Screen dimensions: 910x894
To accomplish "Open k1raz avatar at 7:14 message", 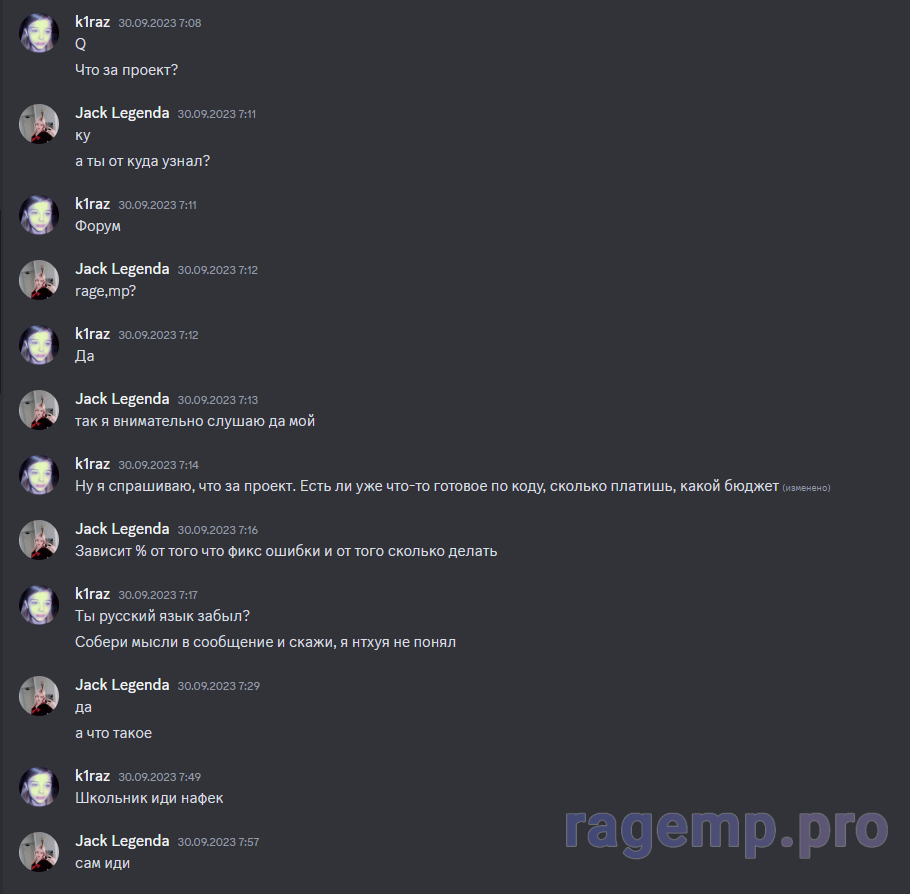I will [x=39, y=475].
